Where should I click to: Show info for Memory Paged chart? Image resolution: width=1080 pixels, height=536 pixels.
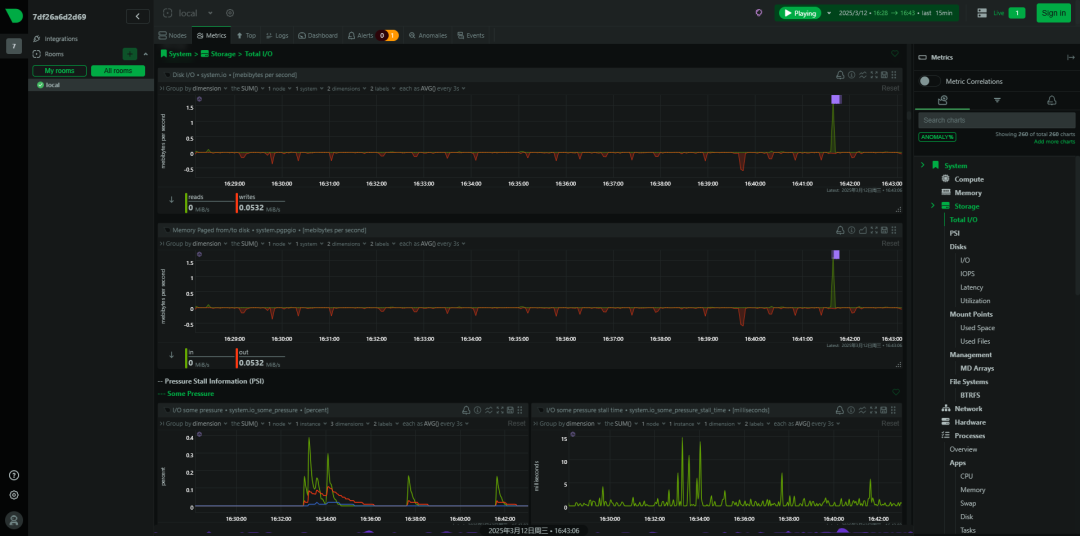[x=851, y=229]
